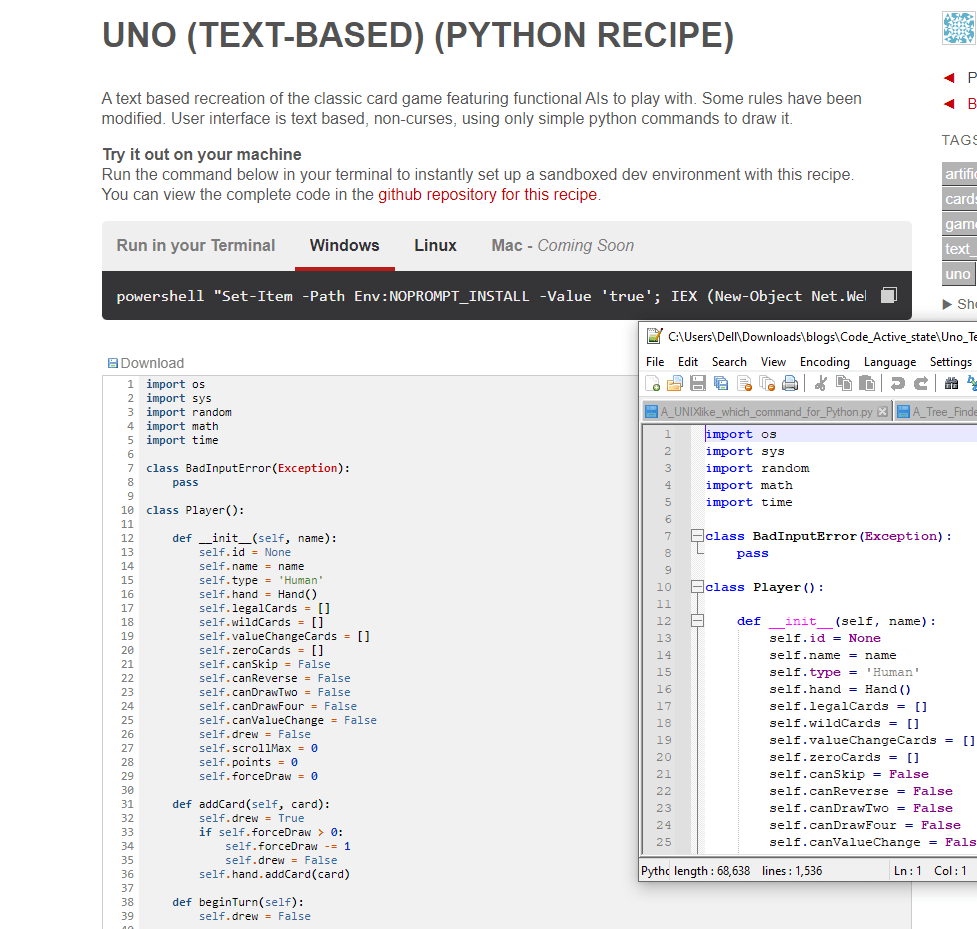Collapse the __init__ function fold marker
977x929 pixels.
click(696, 621)
